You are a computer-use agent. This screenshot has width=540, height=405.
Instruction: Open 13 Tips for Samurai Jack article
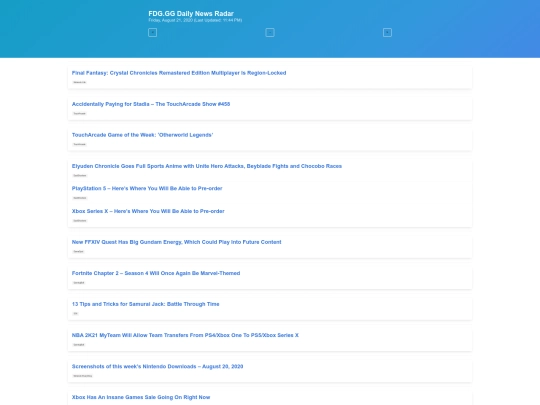[145, 304]
